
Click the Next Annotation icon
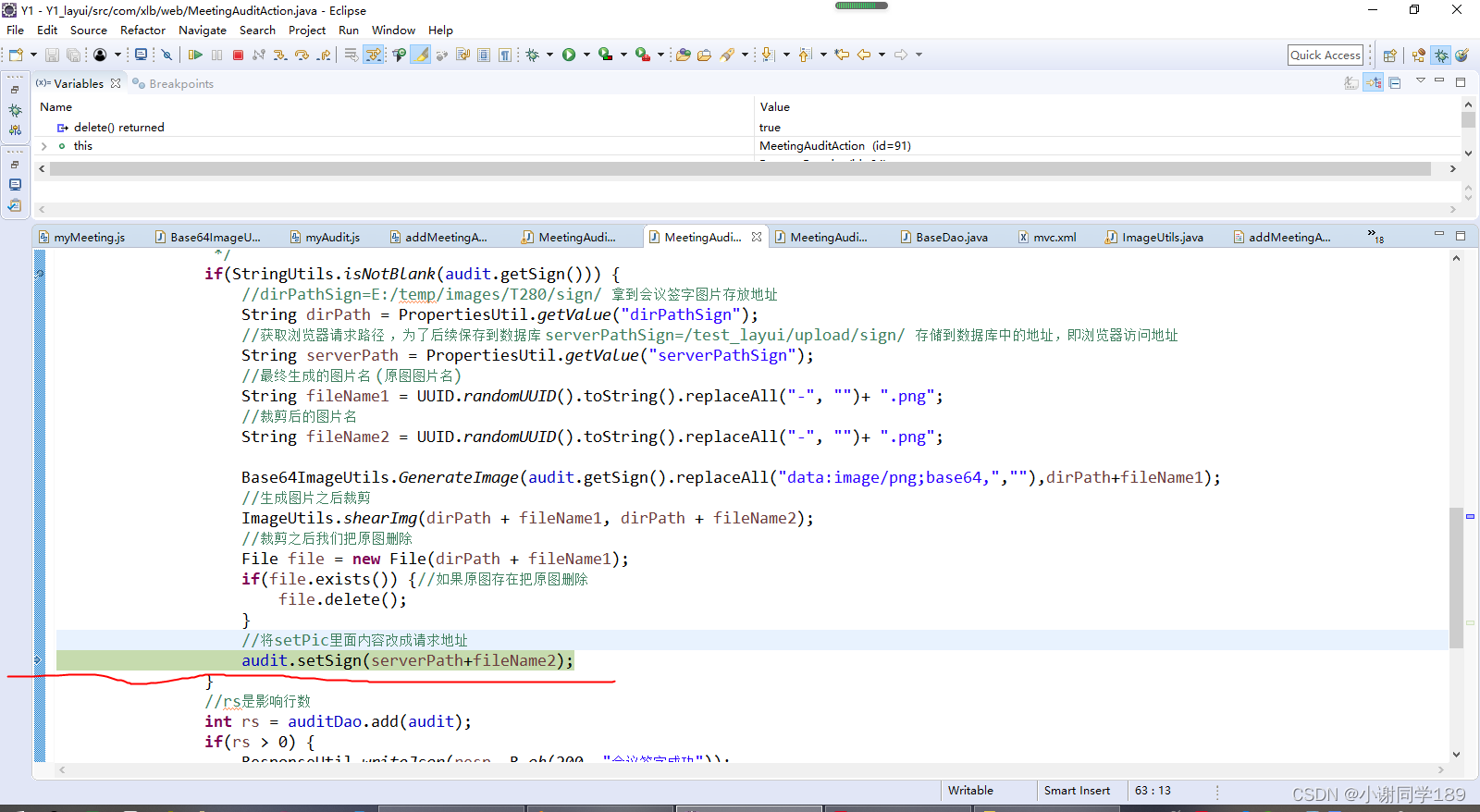coord(768,55)
